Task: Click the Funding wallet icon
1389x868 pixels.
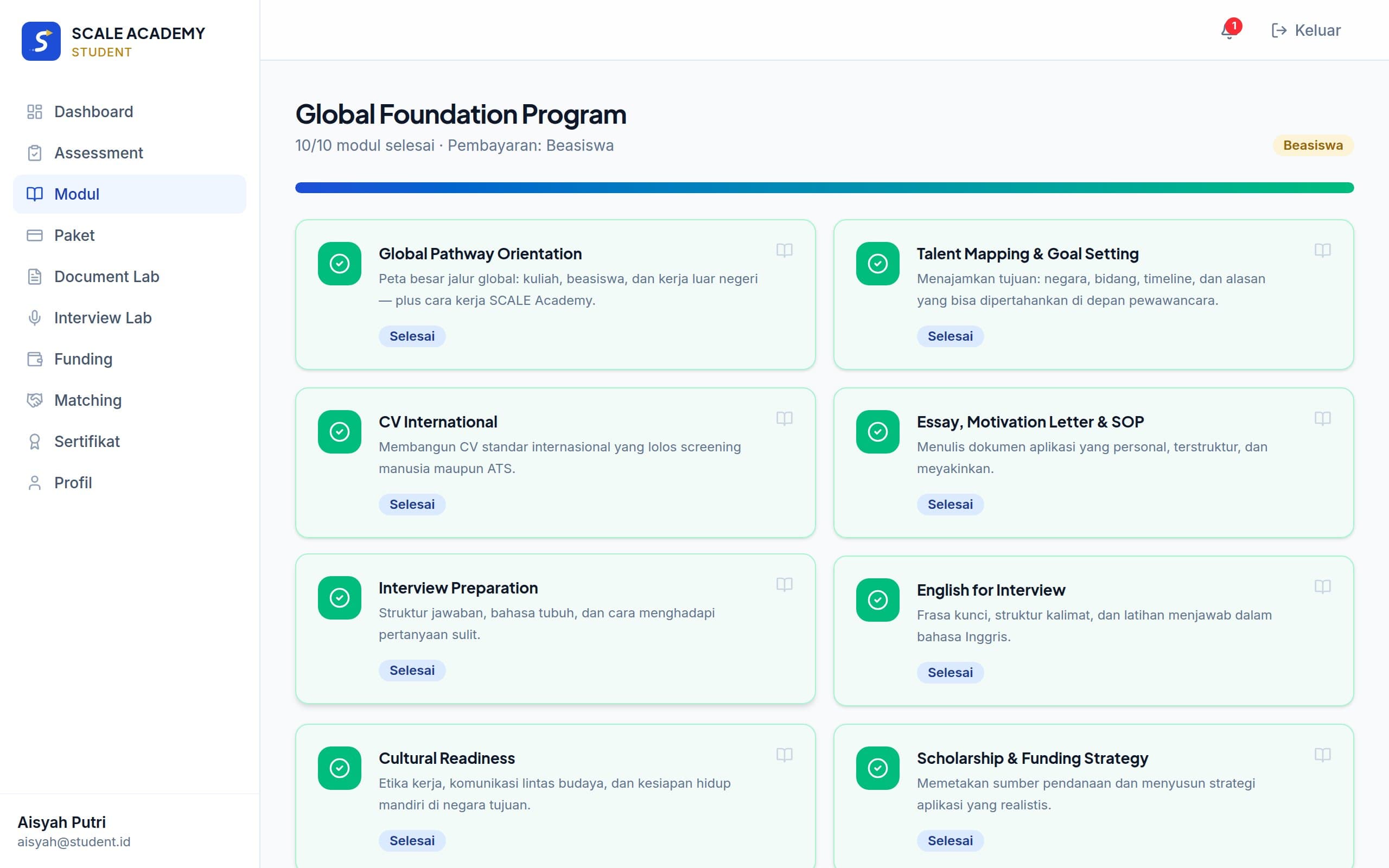Action: coord(34,359)
